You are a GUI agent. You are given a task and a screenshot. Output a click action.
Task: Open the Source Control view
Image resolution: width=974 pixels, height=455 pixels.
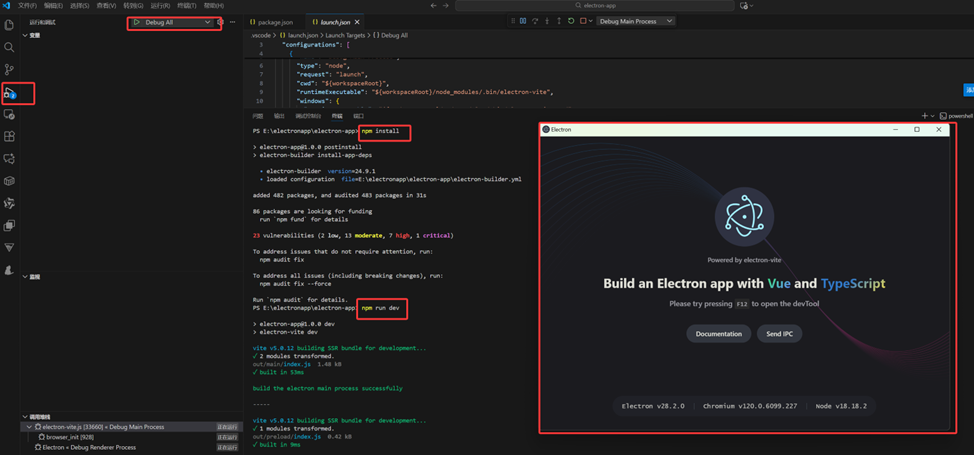click(9, 70)
